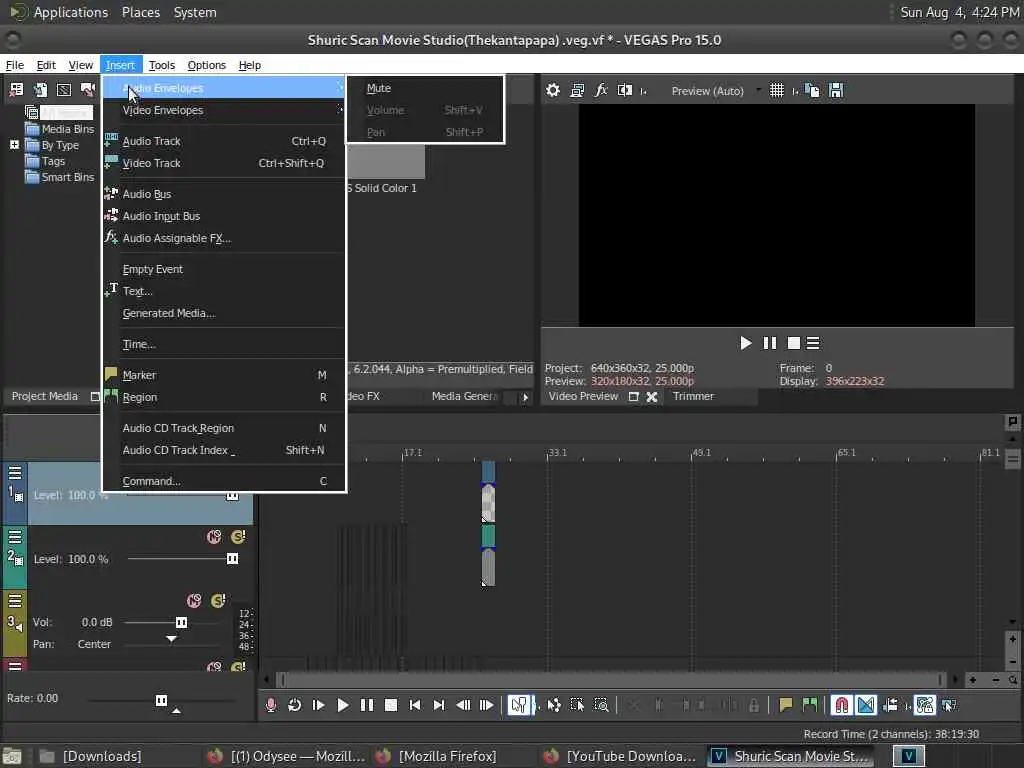Screen dimensions: 1024x768
Task: Open the Tools menu
Action: pos(161,65)
